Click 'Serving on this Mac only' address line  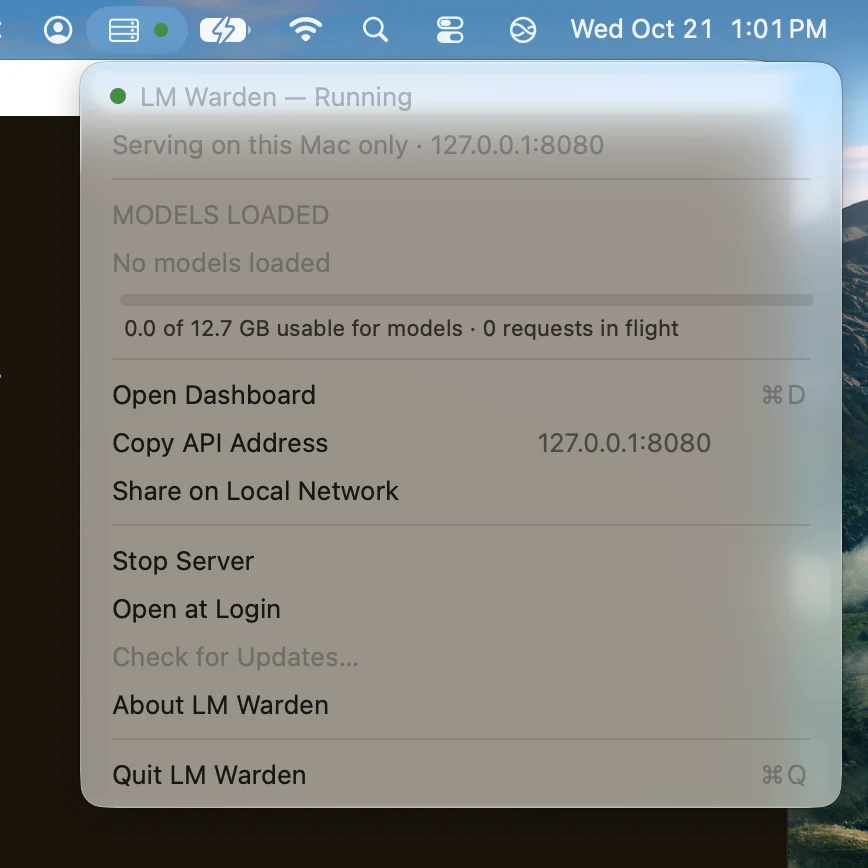point(358,145)
